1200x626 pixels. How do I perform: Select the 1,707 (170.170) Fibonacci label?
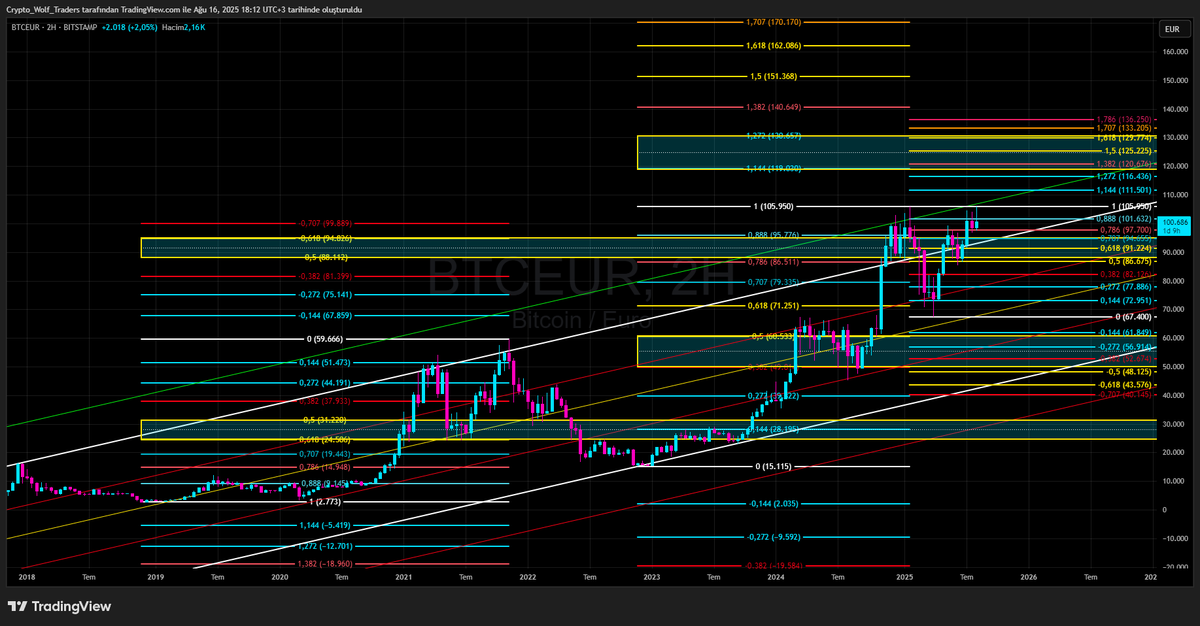pyautogui.click(x=774, y=21)
